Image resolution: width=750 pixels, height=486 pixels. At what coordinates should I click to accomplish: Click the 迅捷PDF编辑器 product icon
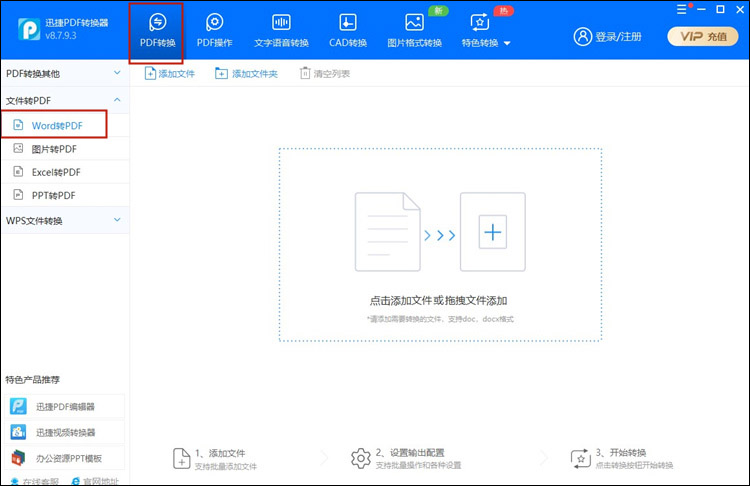pos(19,407)
